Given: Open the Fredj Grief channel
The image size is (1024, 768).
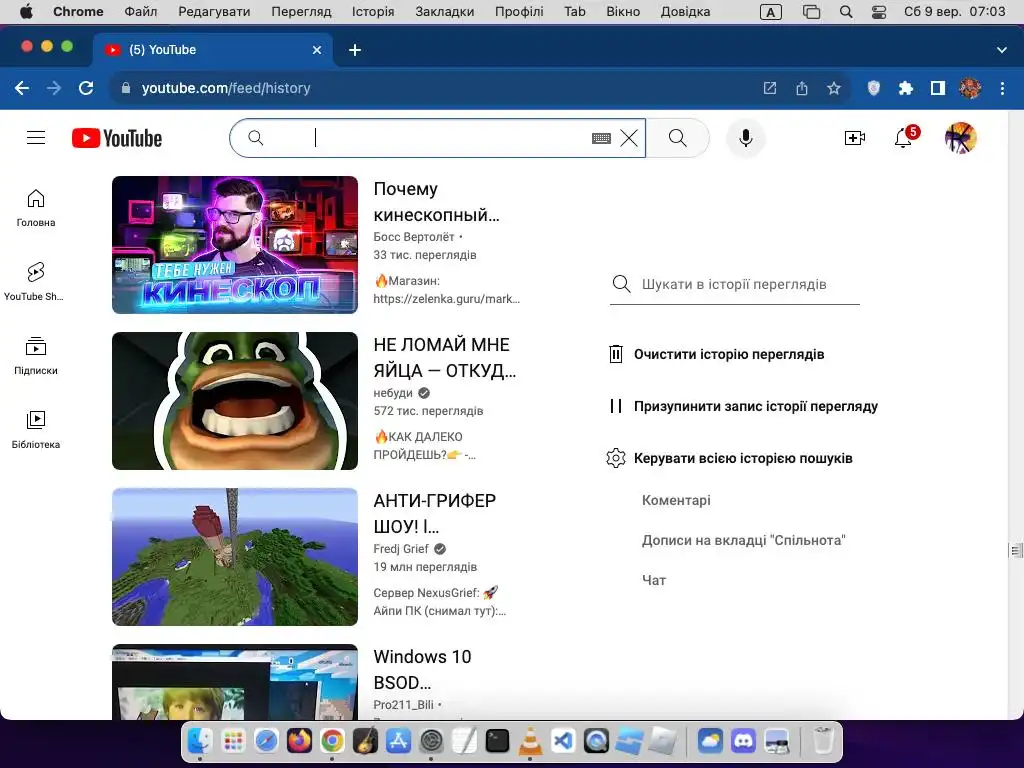Looking at the screenshot, I should [401, 549].
